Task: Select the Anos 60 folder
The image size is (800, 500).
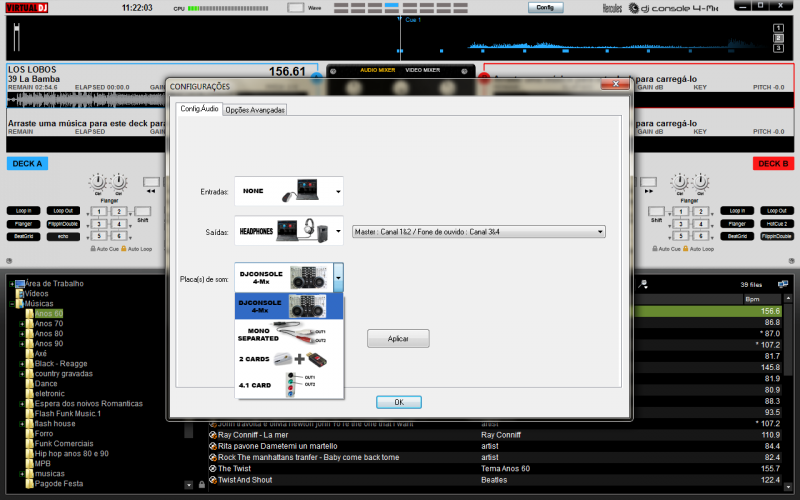Action: pyautogui.click(x=49, y=314)
